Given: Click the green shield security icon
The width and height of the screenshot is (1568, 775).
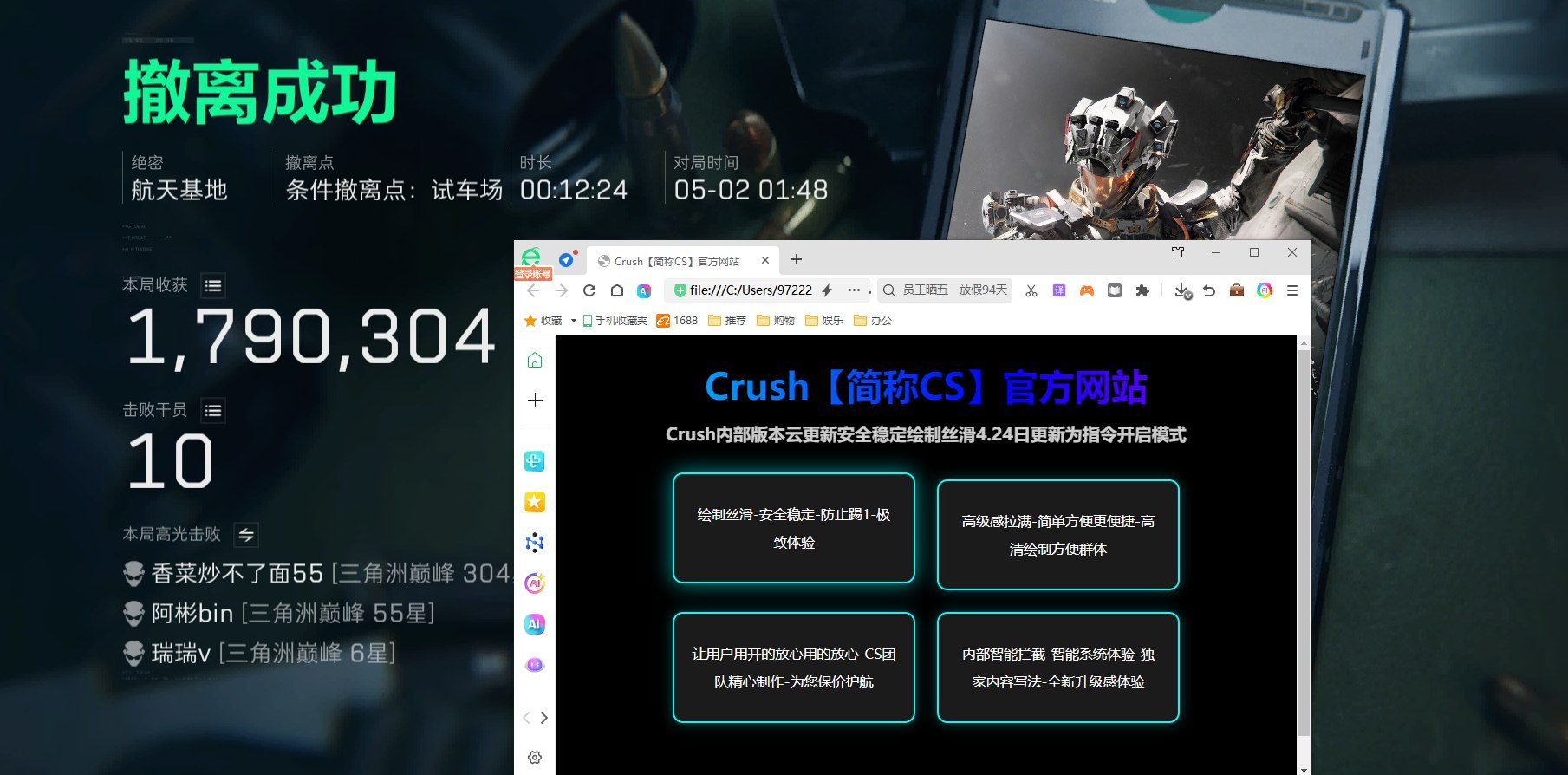Looking at the screenshot, I should pos(680,290).
